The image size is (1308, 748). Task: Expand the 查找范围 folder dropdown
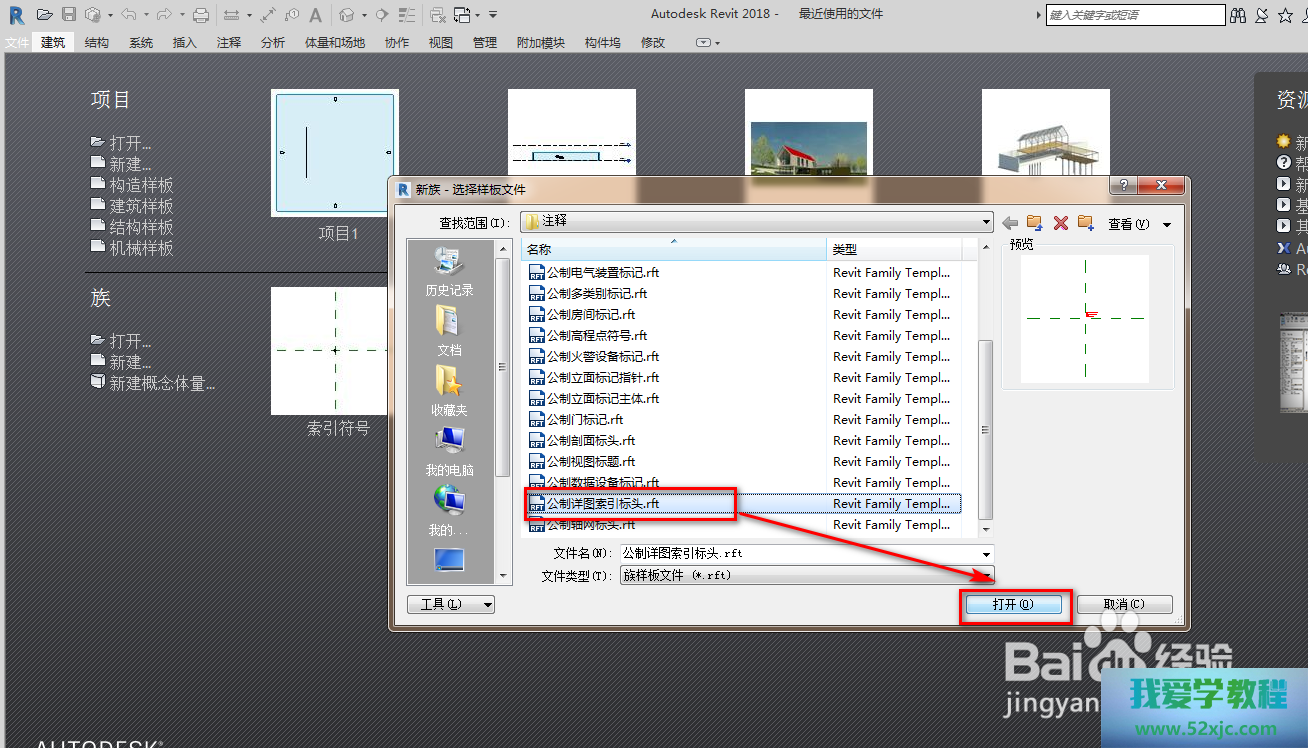coord(986,221)
